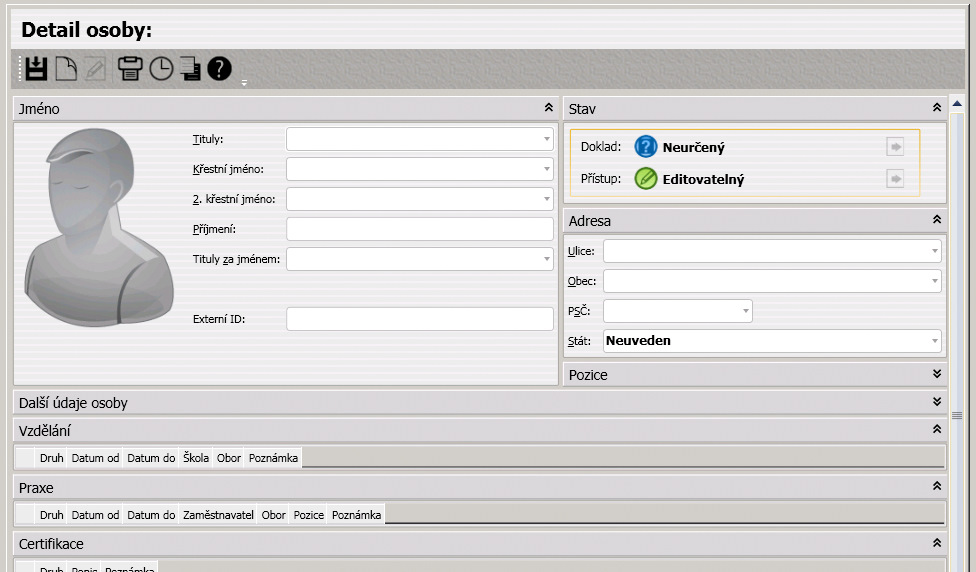Click into the Příjmení text field
Screen dimensions: 976x572
tap(419, 229)
